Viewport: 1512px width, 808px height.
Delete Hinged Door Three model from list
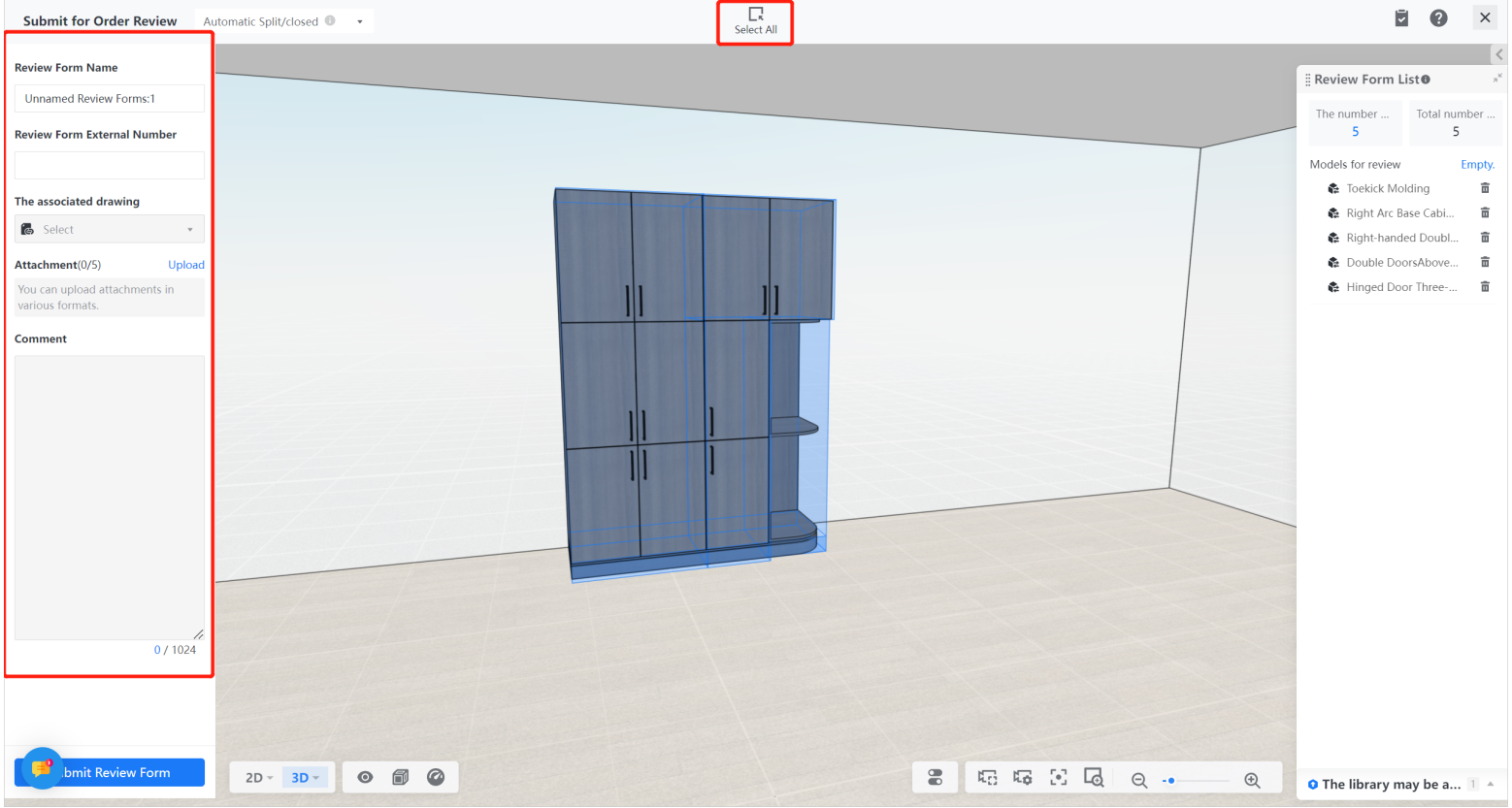coord(1485,287)
